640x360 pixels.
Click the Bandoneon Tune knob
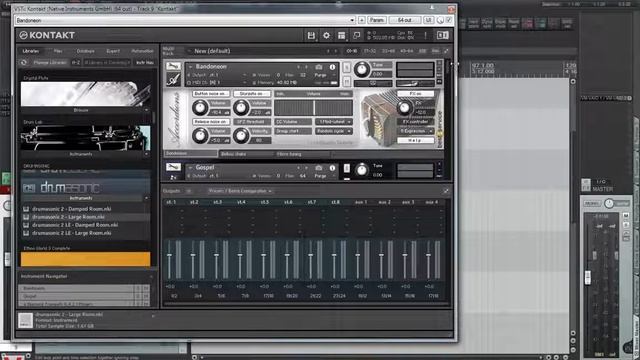click(x=362, y=69)
